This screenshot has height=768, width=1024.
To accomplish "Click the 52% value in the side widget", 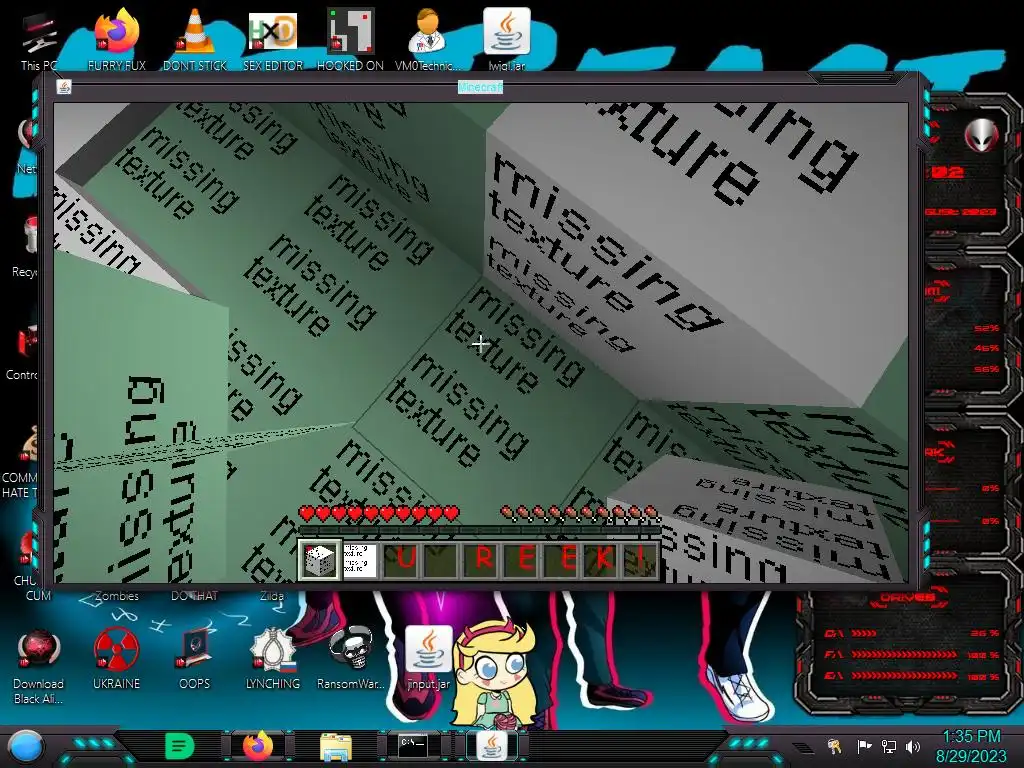I will click(986, 328).
